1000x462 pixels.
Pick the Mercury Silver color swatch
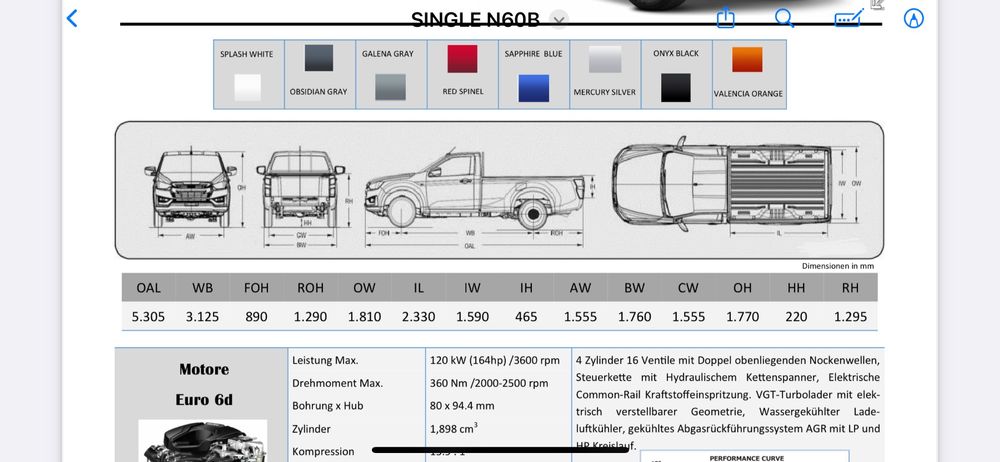605,60
